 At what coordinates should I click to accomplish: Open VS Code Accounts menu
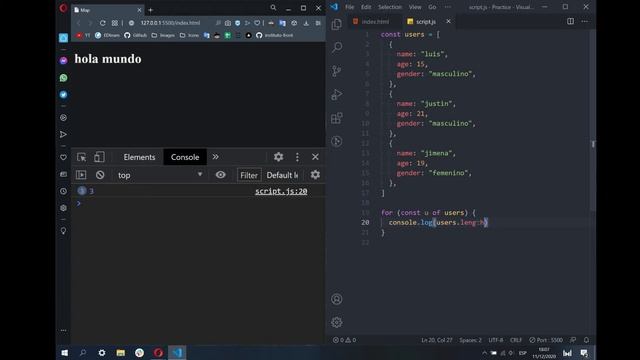click(x=337, y=299)
